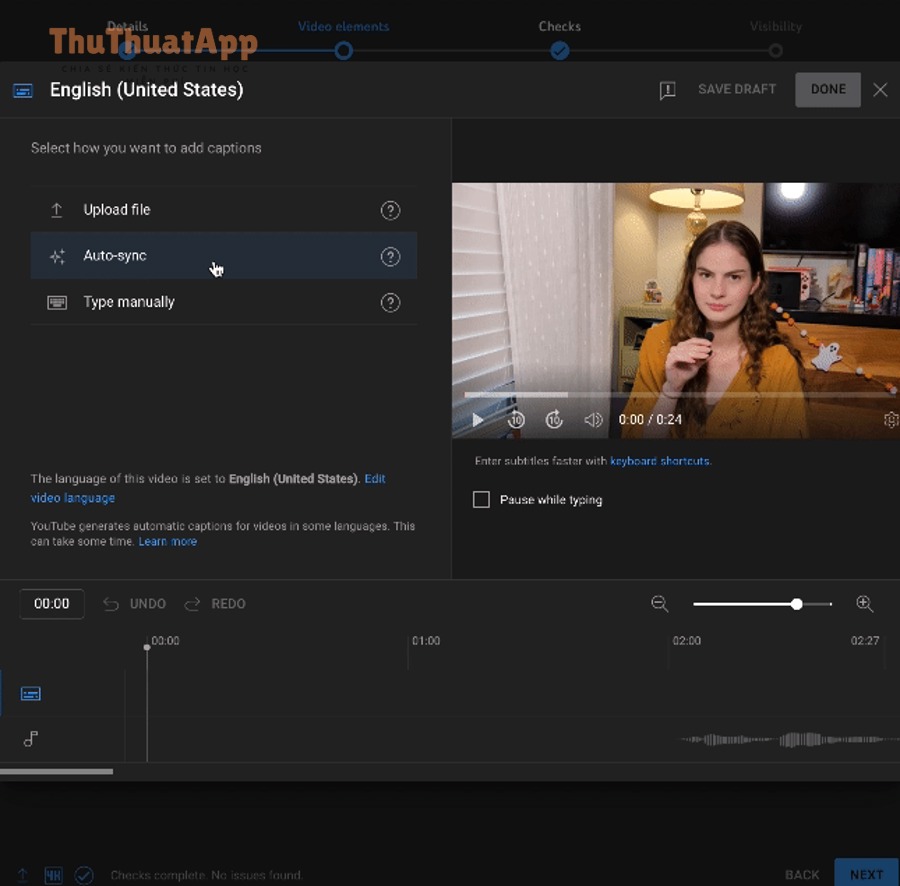Mute the video with the speaker icon

[x=593, y=420]
